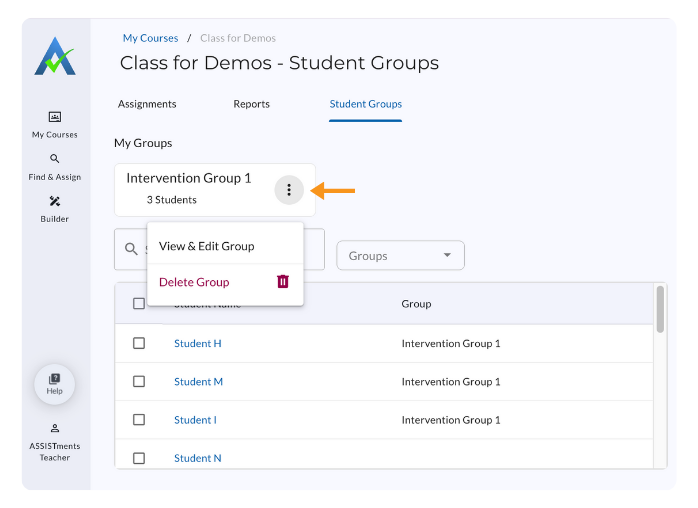Switch to the Assignments tab
This screenshot has width=698, height=508.
147,104
